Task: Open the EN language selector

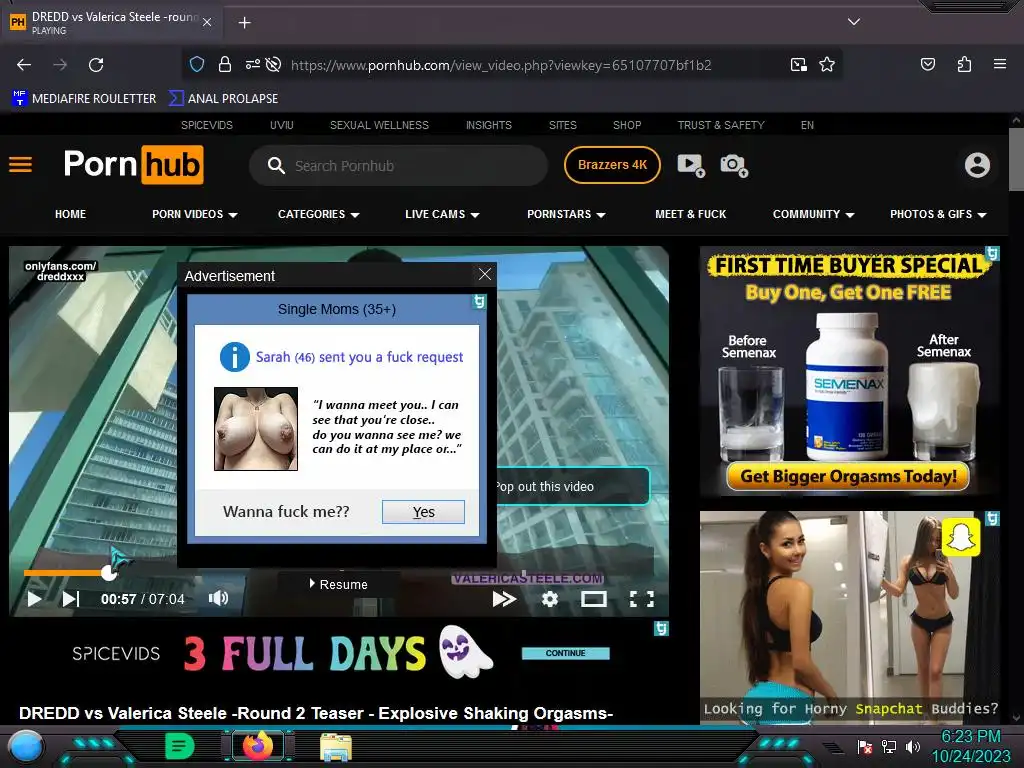Action: click(807, 125)
